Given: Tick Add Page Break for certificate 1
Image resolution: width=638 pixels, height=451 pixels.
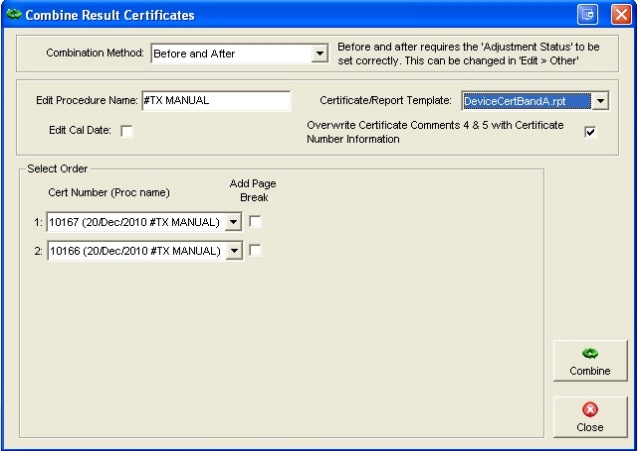Looking at the screenshot, I should [x=255, y=222].
